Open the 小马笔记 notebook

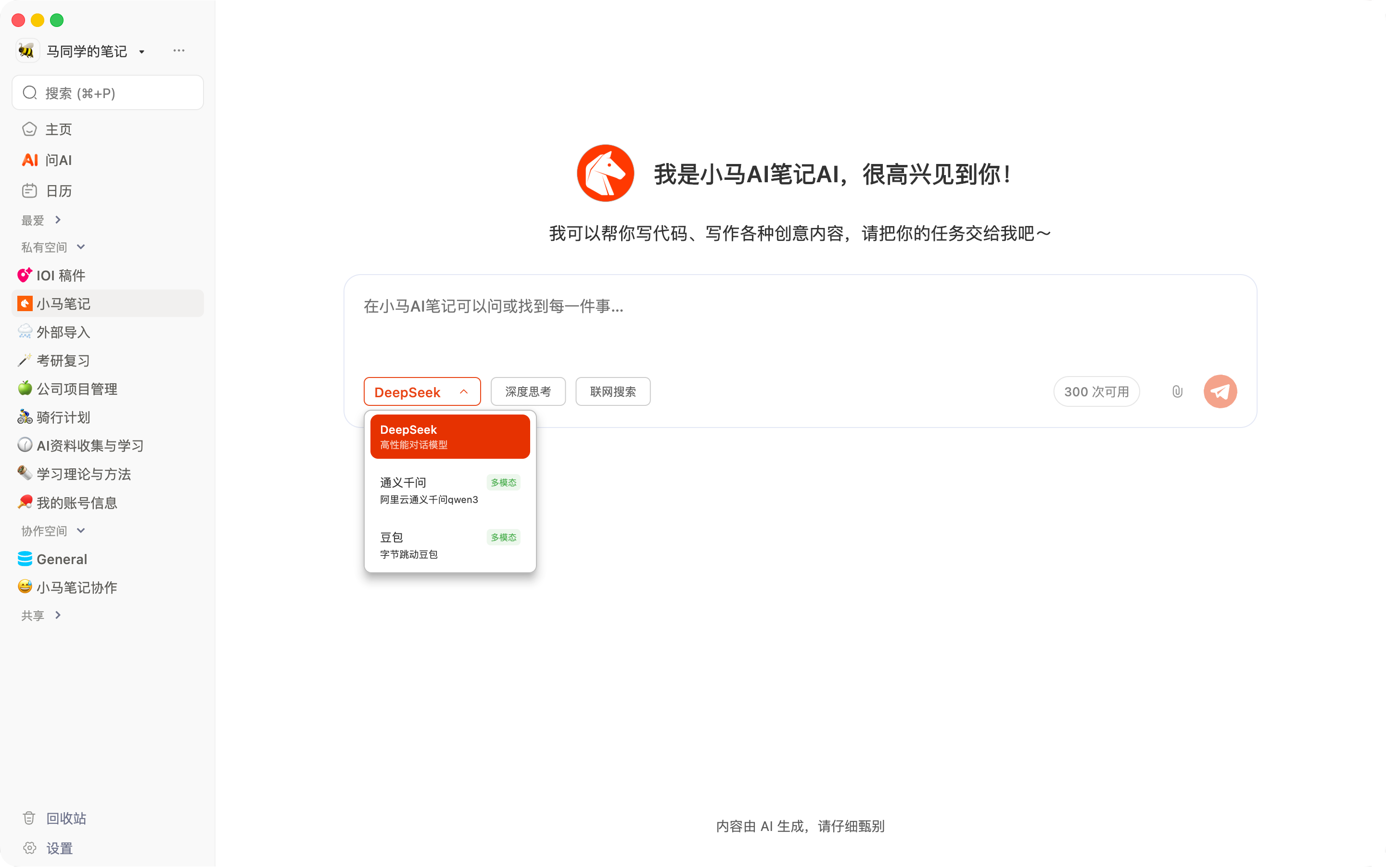pyautogui.click(x=108, y=303)
